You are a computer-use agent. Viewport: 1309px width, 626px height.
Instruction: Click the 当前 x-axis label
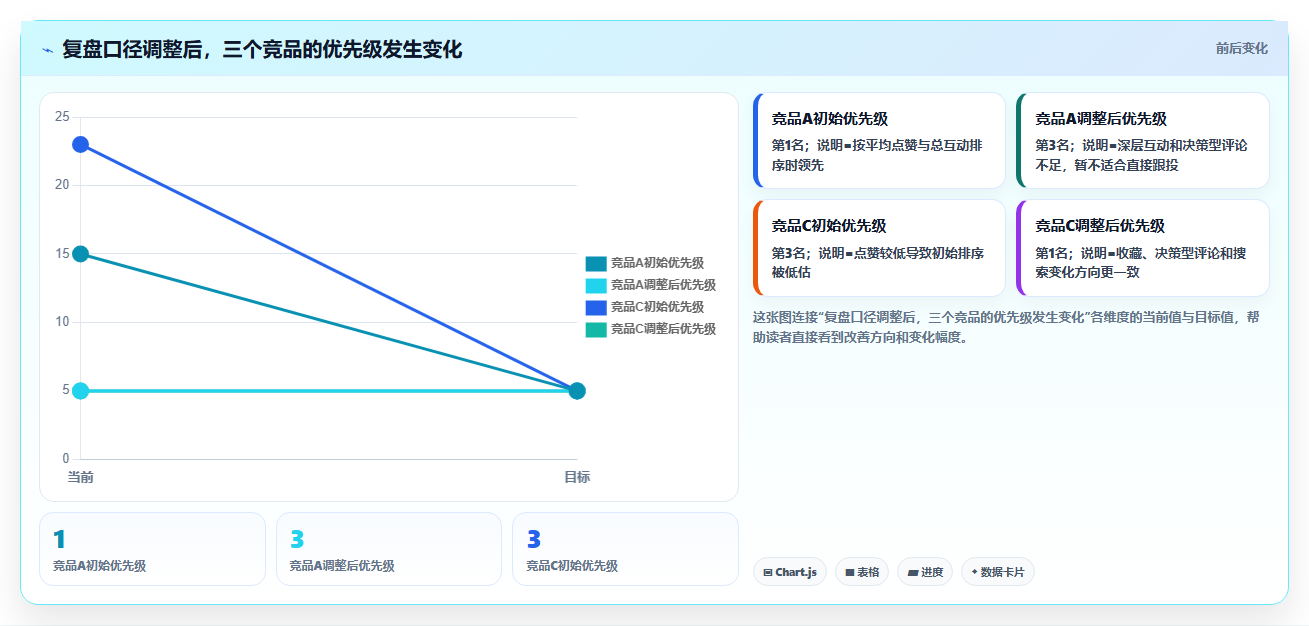coord(80,477)
